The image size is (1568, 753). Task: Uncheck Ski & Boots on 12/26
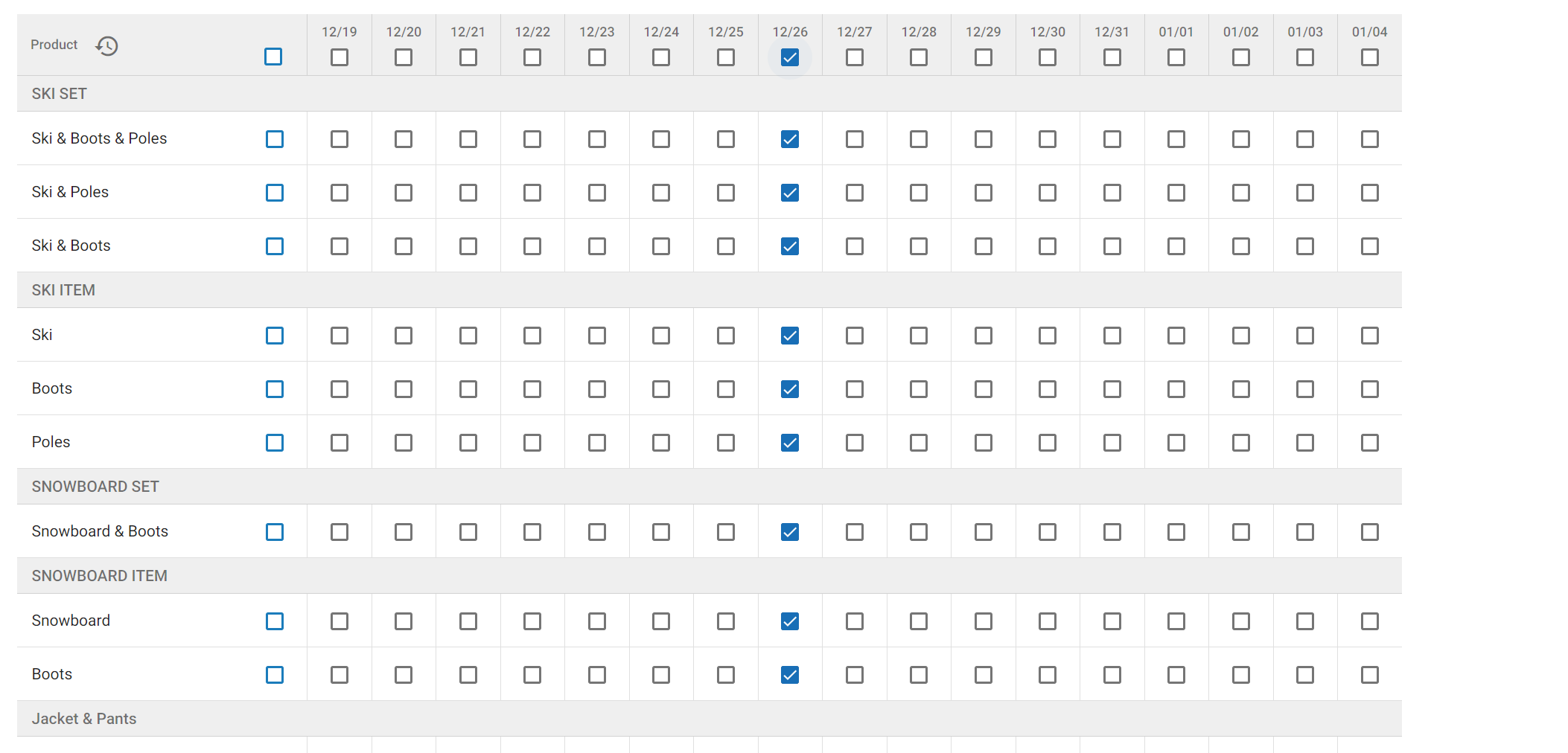click(x=790, y=246)
